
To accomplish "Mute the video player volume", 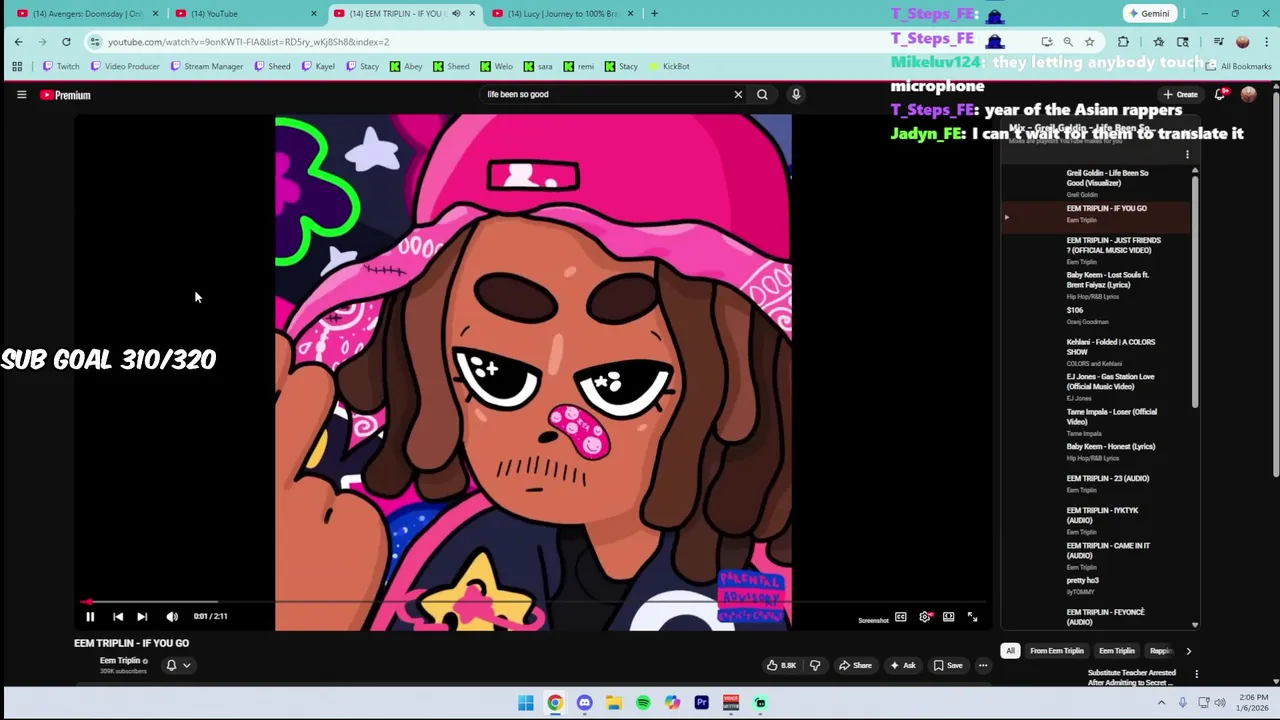I will click(x=172, y=617).
